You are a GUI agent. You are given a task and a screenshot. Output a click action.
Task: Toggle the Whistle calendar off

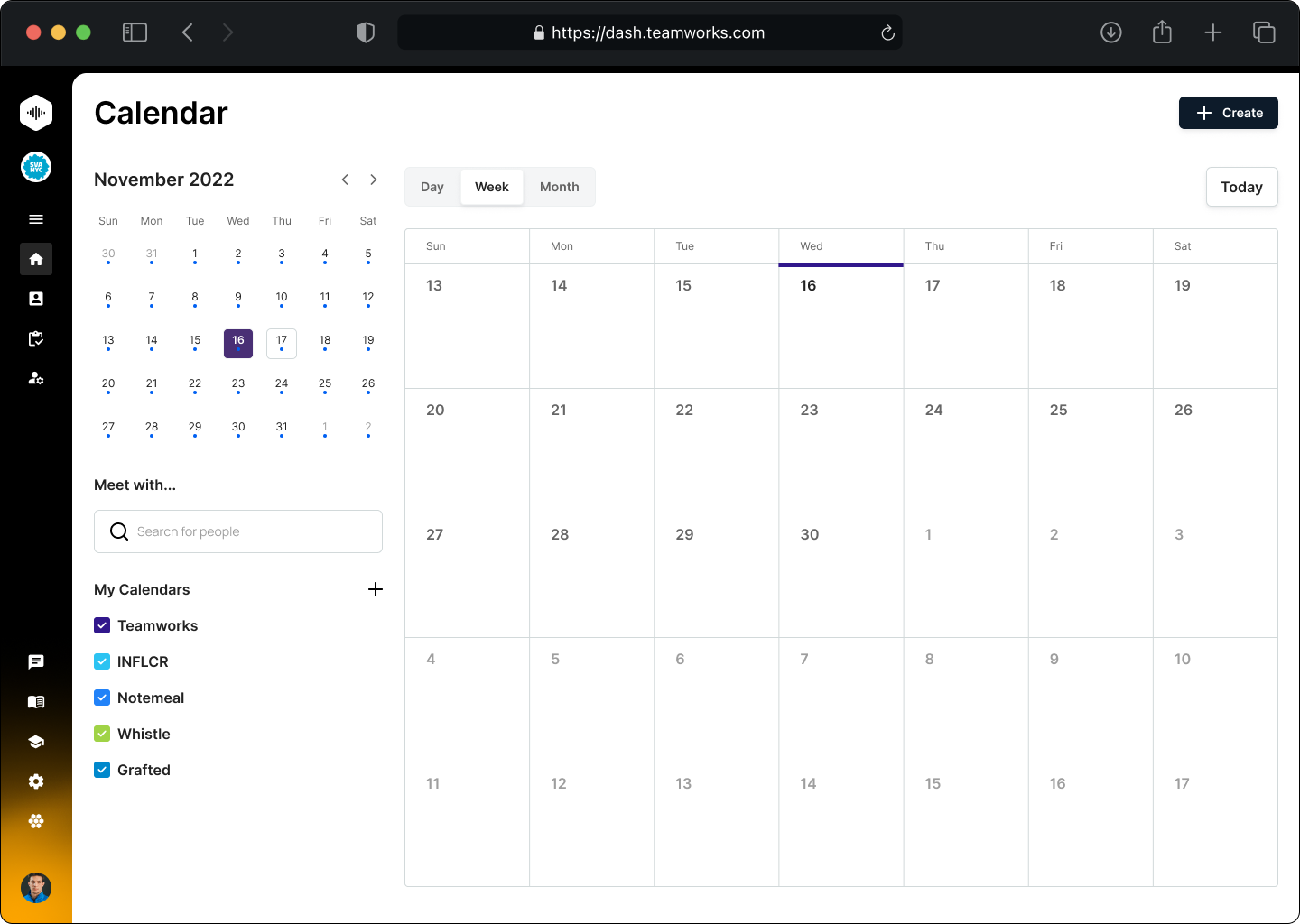tap(102, 734)
